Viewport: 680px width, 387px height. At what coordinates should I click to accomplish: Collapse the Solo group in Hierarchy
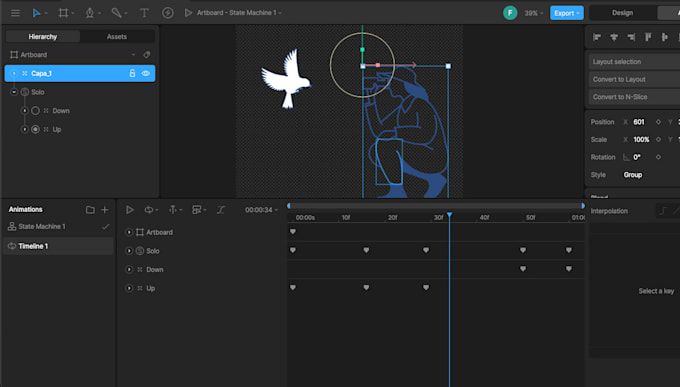pyautogui.click(x=14, y=92)
